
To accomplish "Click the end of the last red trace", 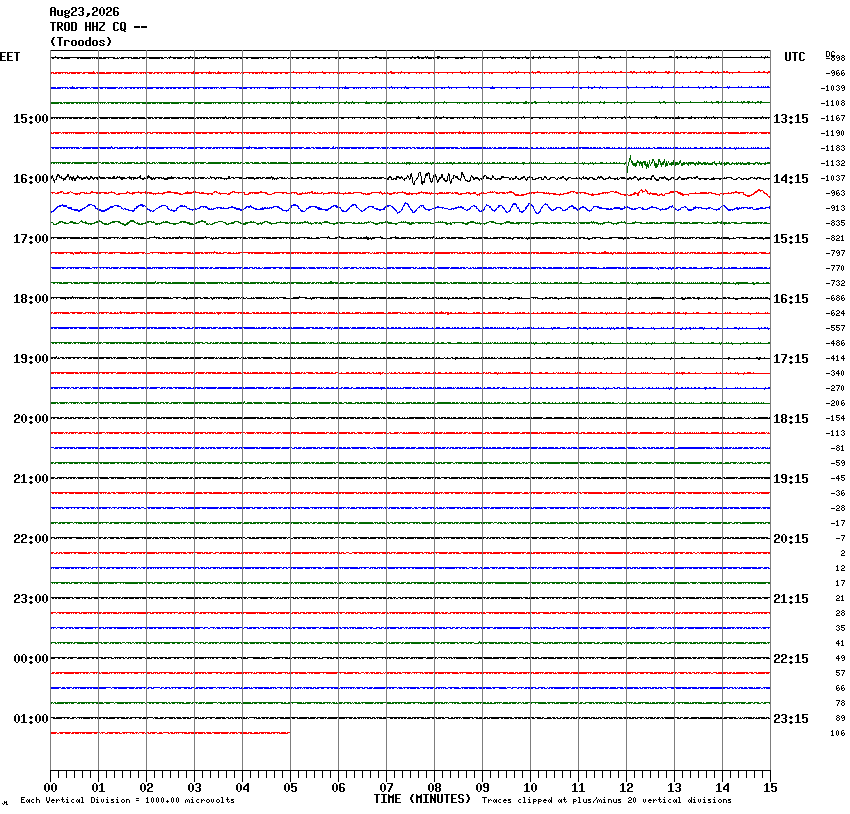I will pyautogui.click(x=289, y=733).
